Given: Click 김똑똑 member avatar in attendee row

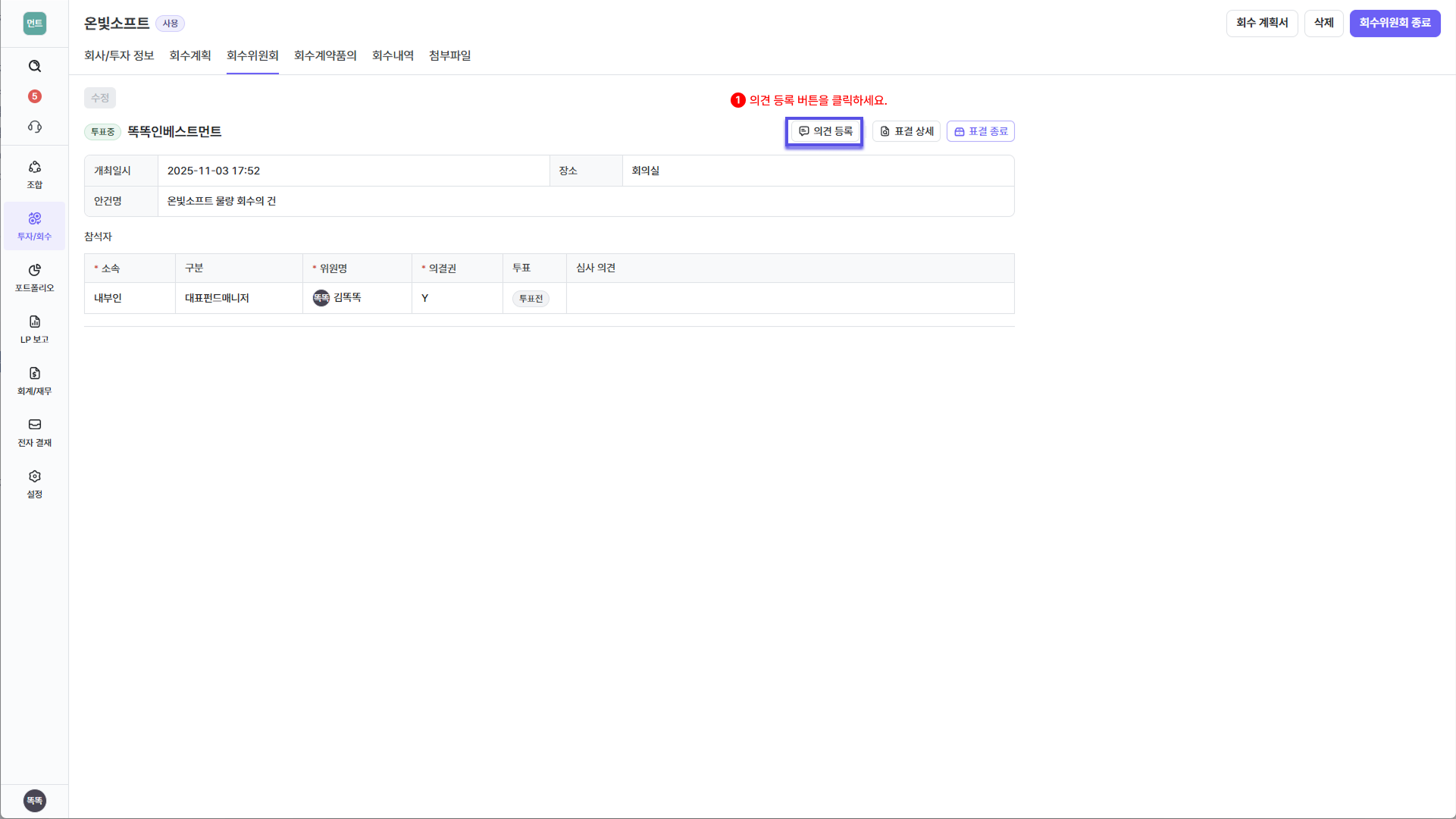Looking at the screenshot, I should [x=321, y=298].
